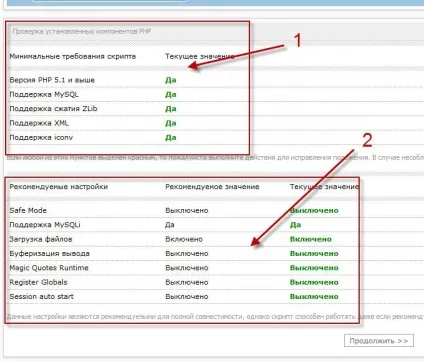
Task: Click the Рекомендуемое значение column header
Action: tap(212, 187)
